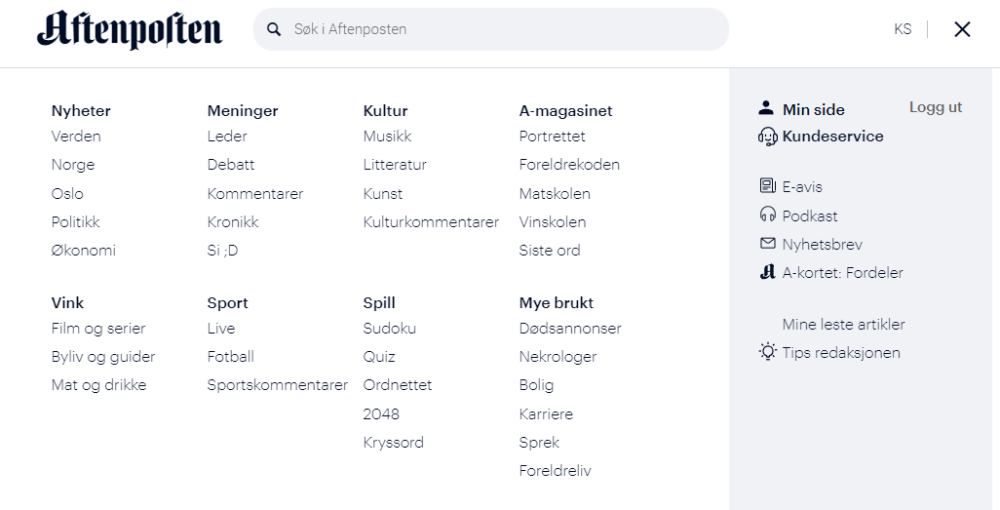Open the Nyheter section heading

click(x=81, y=110)
